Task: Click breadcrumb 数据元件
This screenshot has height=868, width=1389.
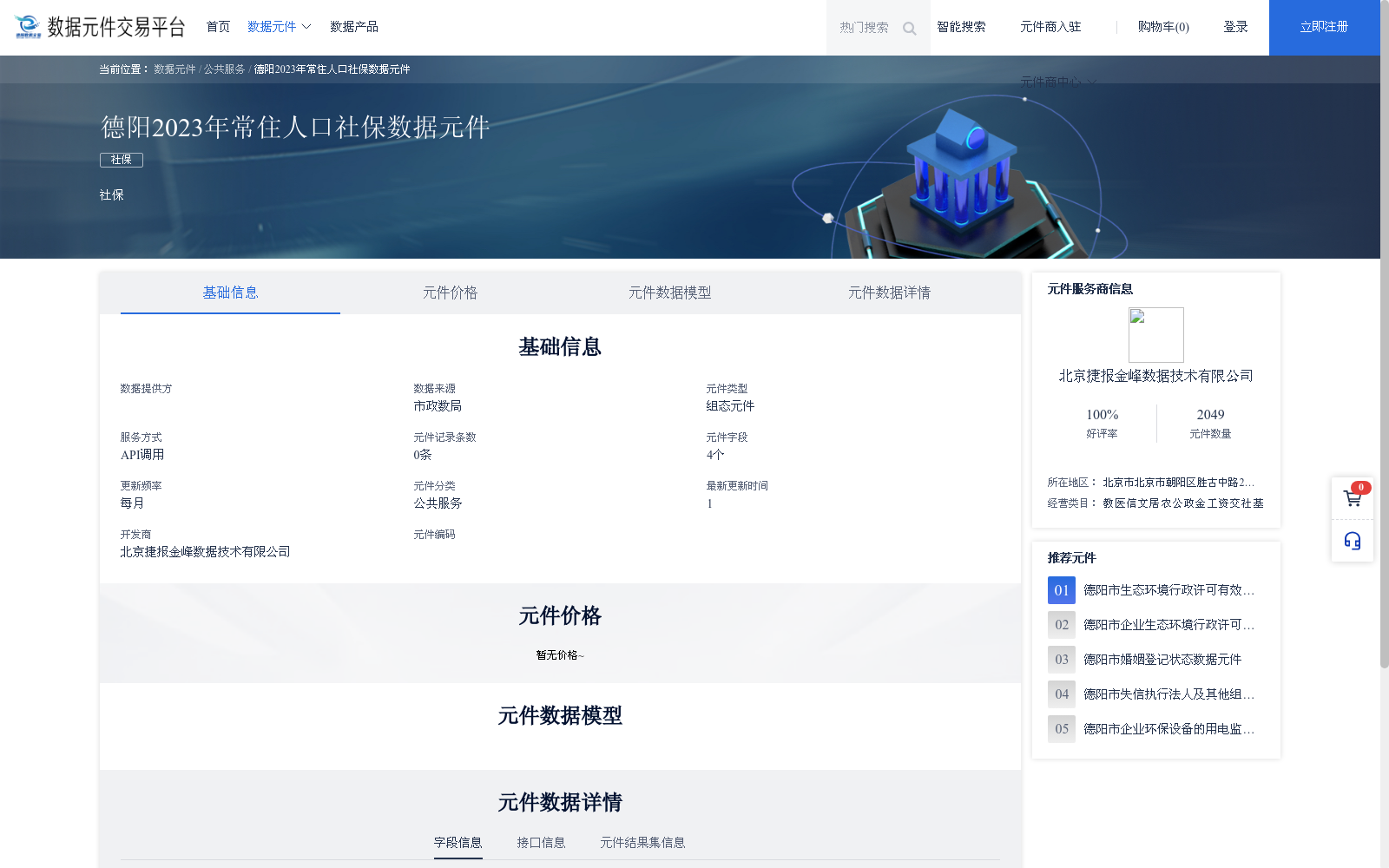Action: 174,69
